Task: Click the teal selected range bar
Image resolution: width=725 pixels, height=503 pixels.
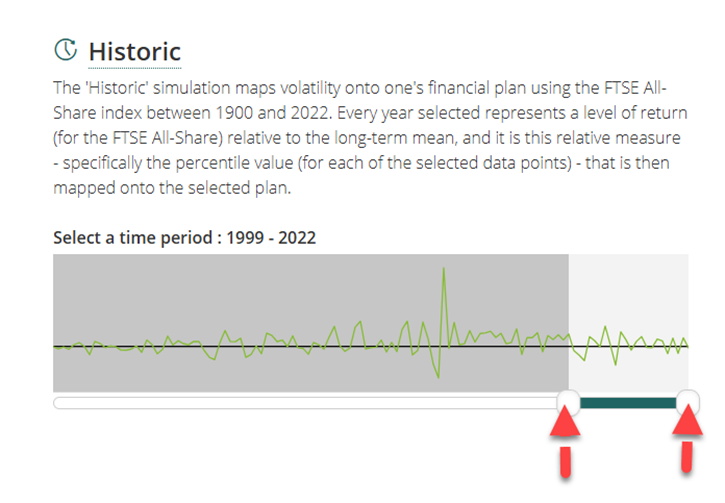Action: pyautogui.click(x=628, y=402)
